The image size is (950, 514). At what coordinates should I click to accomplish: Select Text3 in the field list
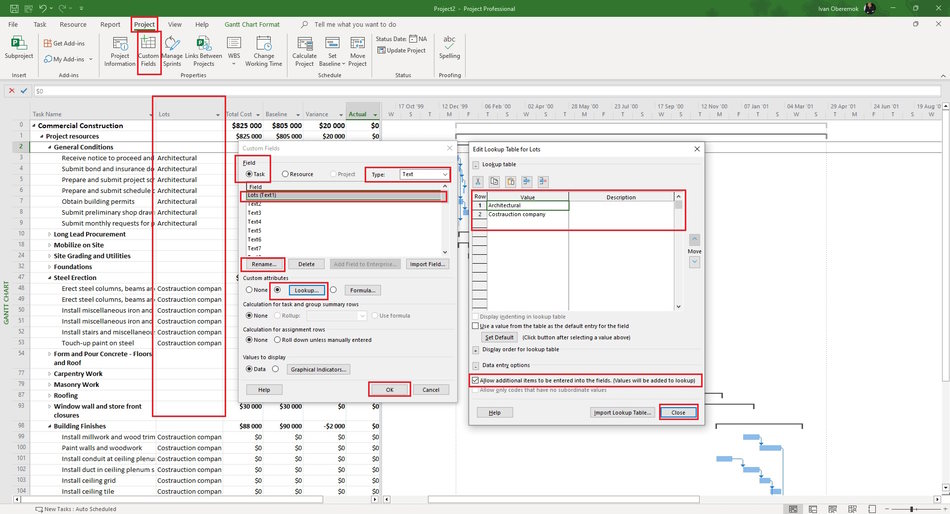(254, 213)
